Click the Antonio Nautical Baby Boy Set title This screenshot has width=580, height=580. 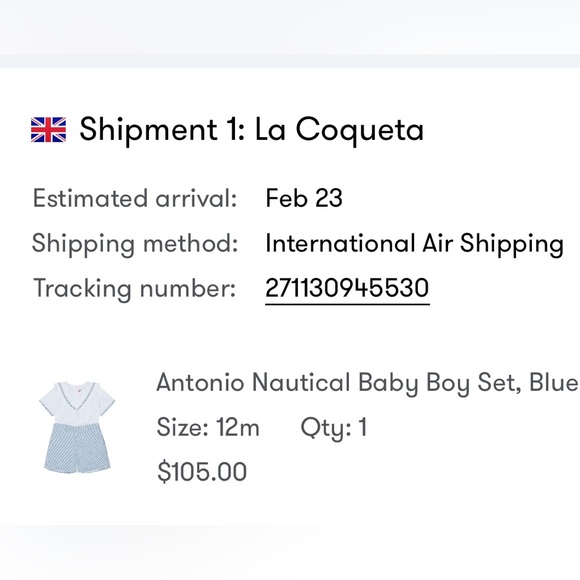tap(367, 382)
